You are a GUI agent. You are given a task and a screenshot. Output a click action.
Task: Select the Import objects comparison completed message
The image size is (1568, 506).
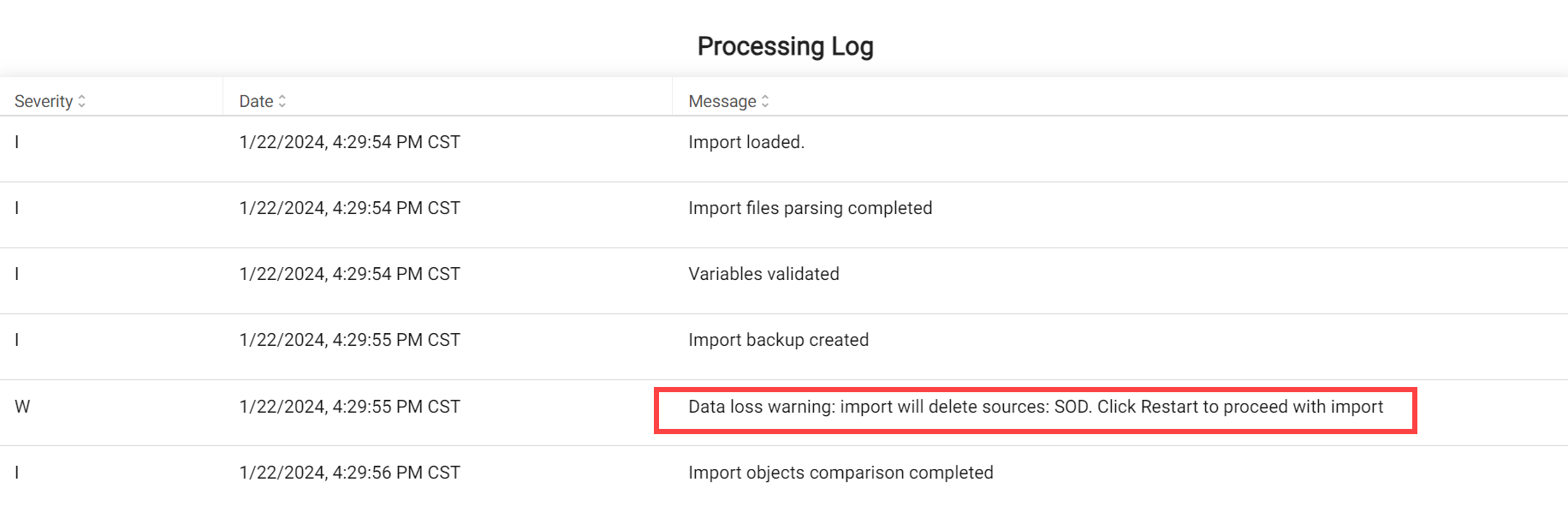[x=840, y=473]
